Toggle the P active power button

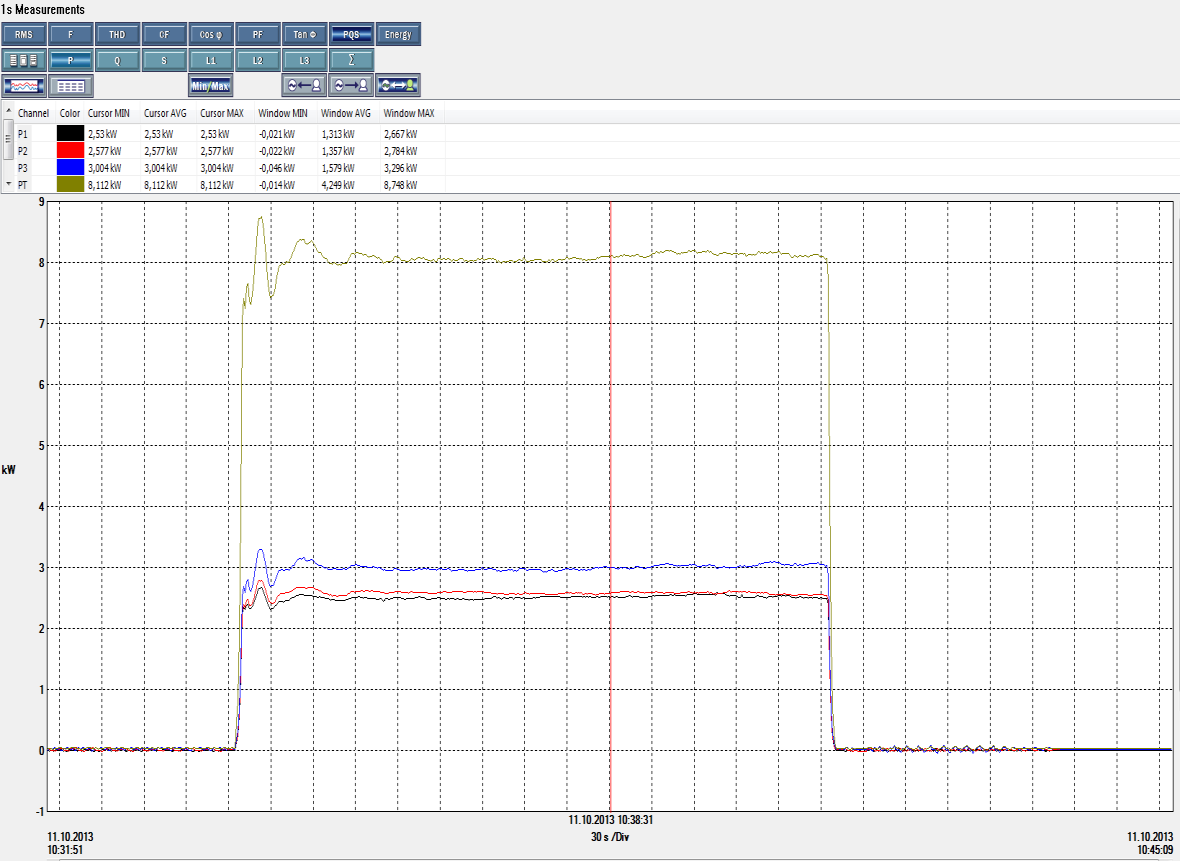71,60
